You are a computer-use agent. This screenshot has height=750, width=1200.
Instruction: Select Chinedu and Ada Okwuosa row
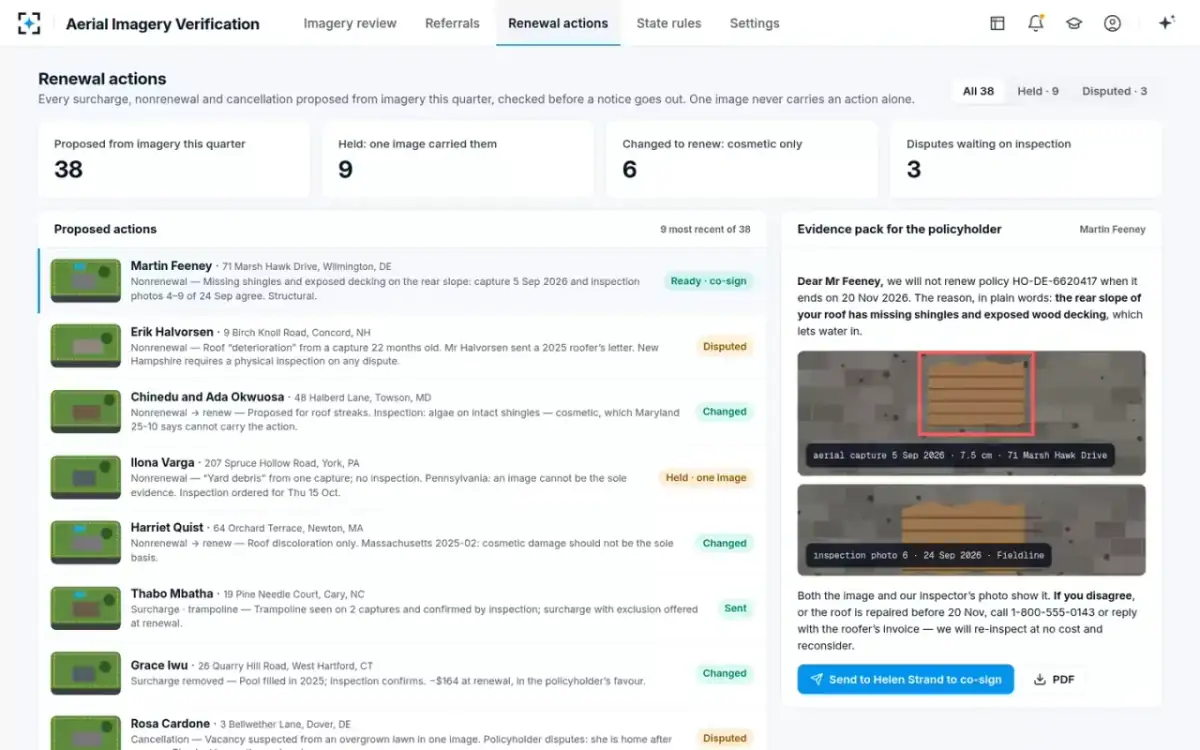[x=402, y=412]
